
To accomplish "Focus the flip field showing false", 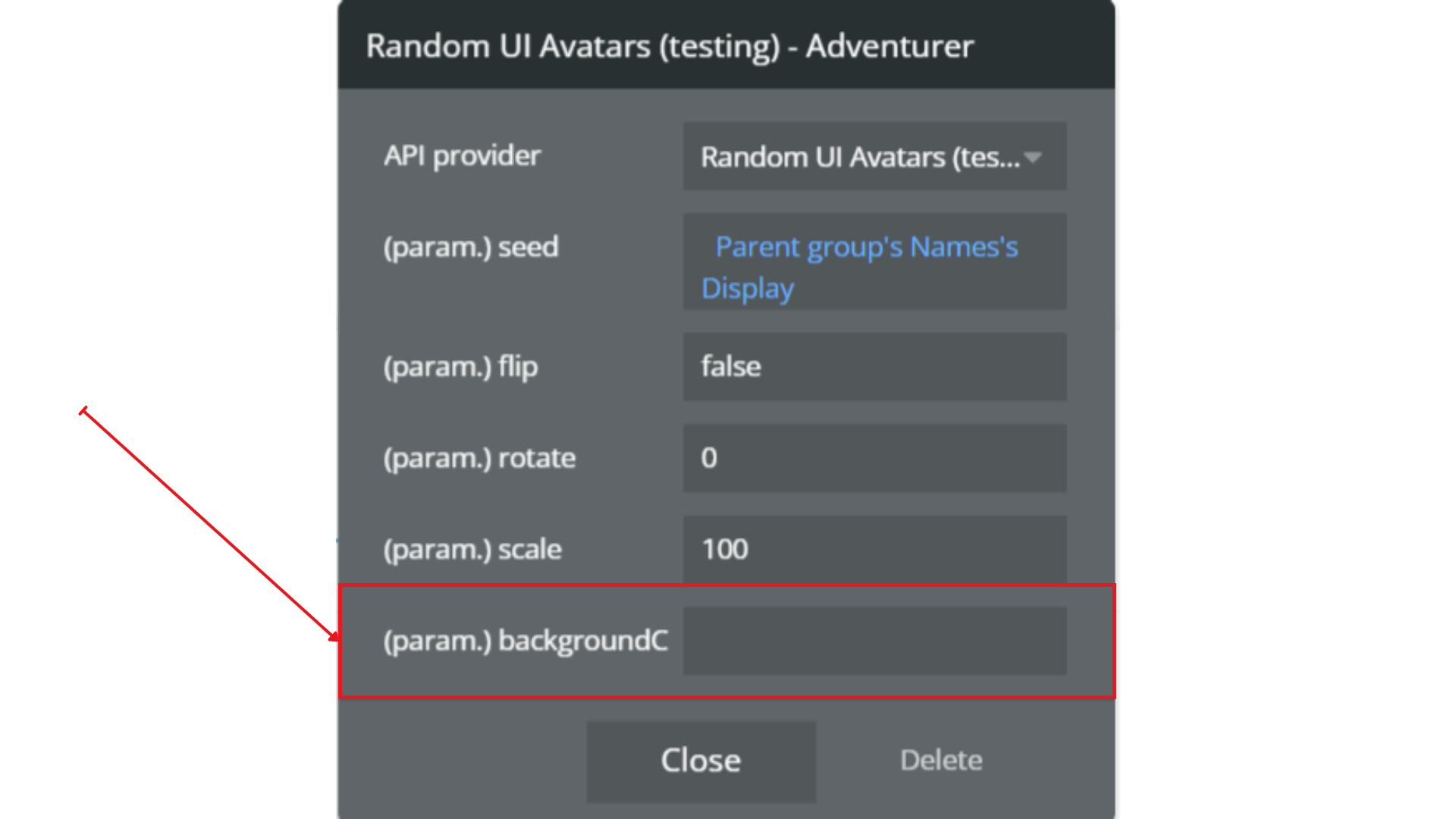I will point(874,367).
